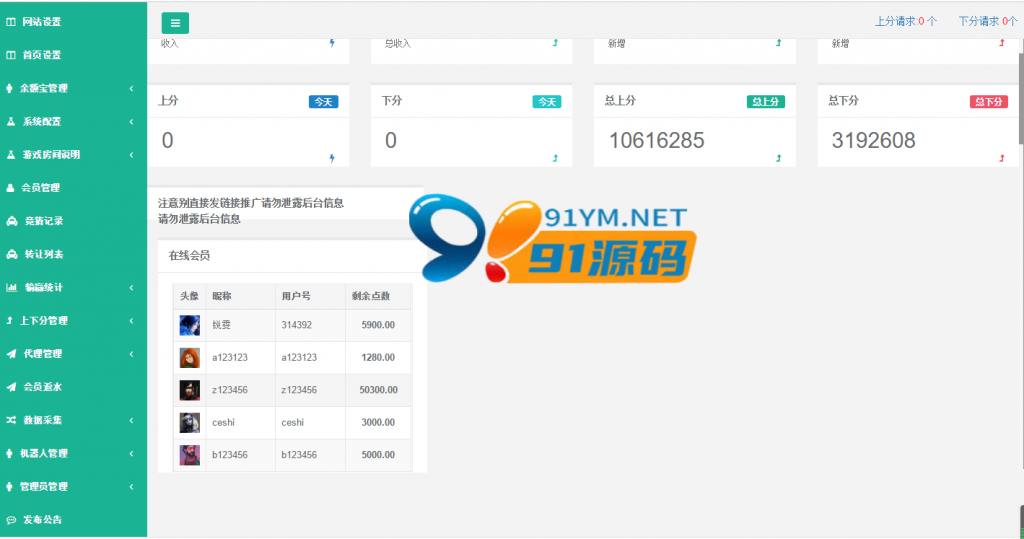Expand the 管理员管理 submenu chevron
The image size is (1024, 539).
point(131,487)
